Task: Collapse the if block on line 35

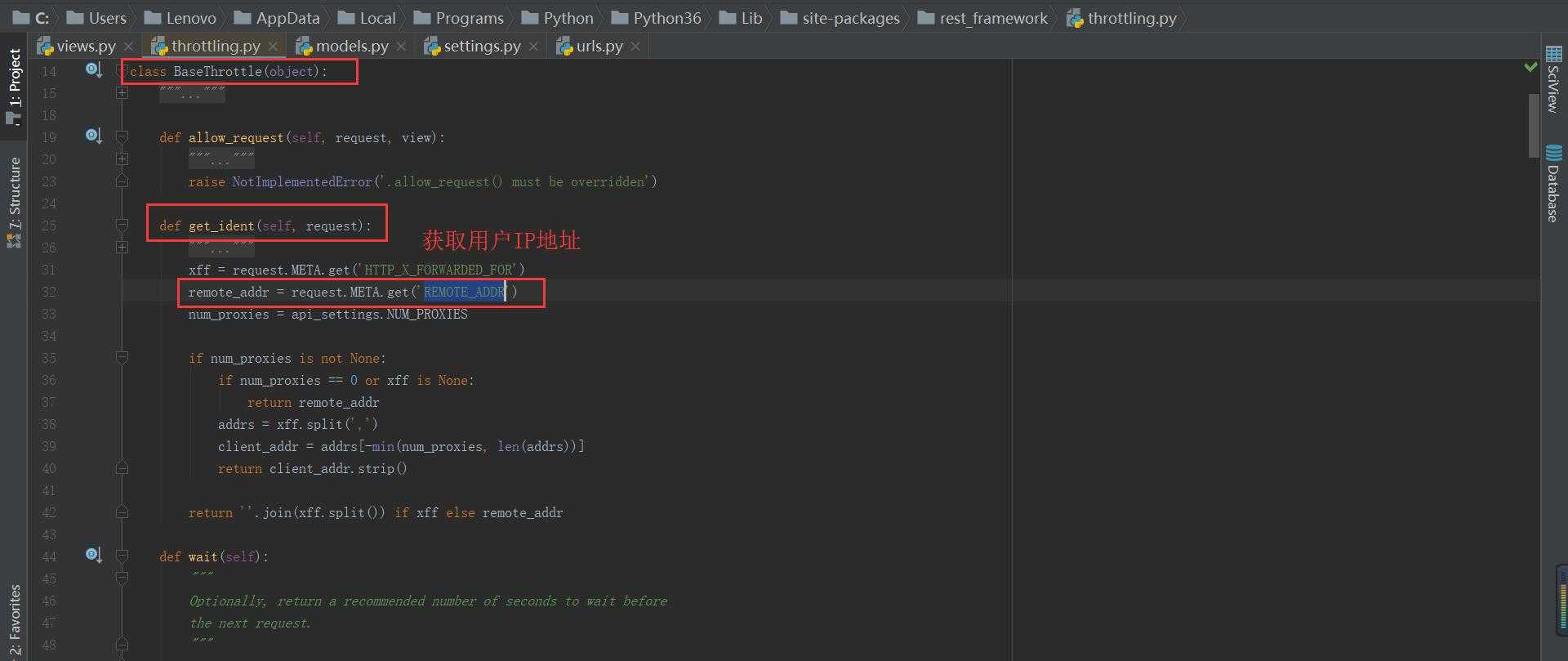Action: tap(122, 357)
